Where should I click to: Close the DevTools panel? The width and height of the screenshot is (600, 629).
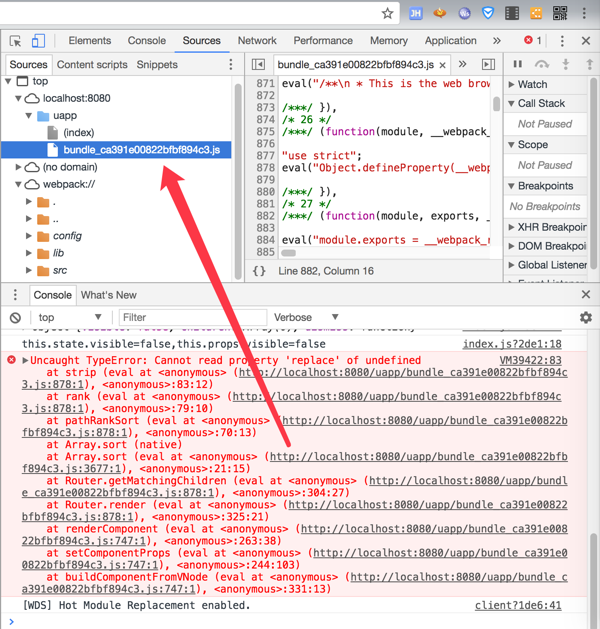point(586,41)
